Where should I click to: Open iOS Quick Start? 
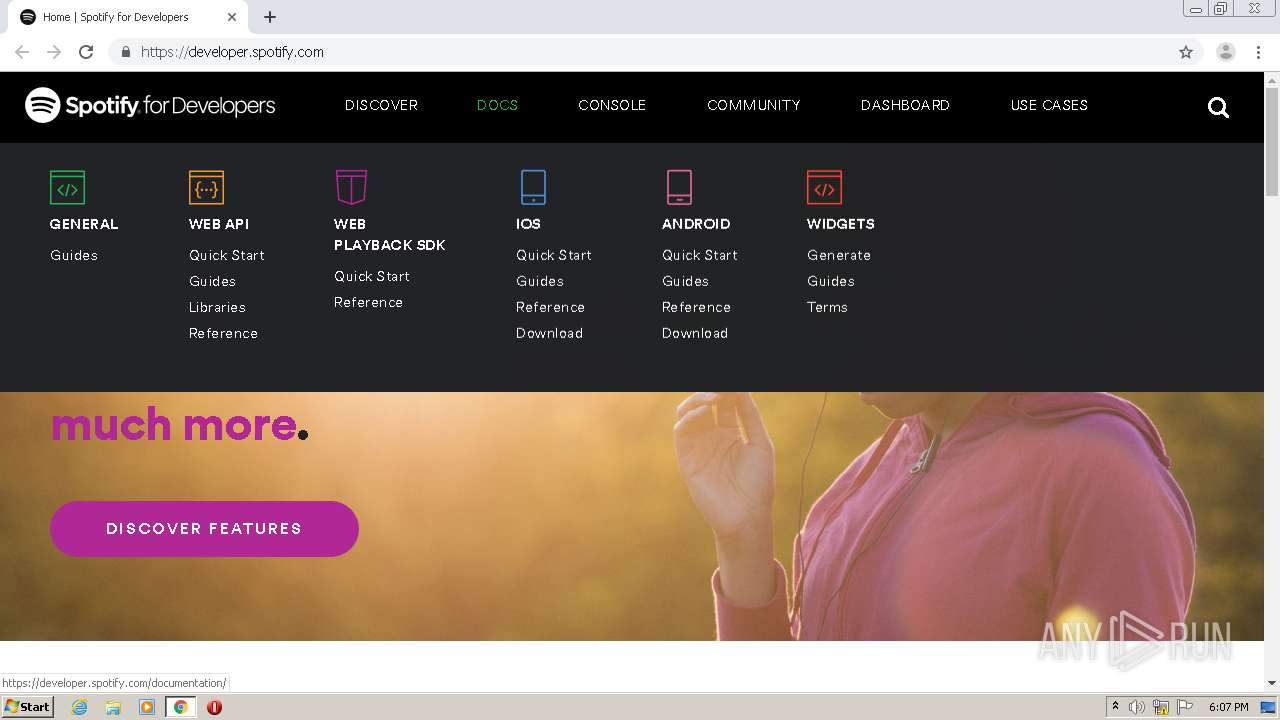point(554,255)
